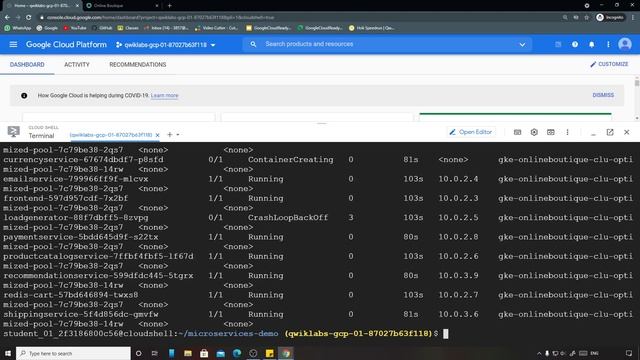Click the Windows taskbar search box
The height and width of the screenshot is (360, 640).
(73, 353)
